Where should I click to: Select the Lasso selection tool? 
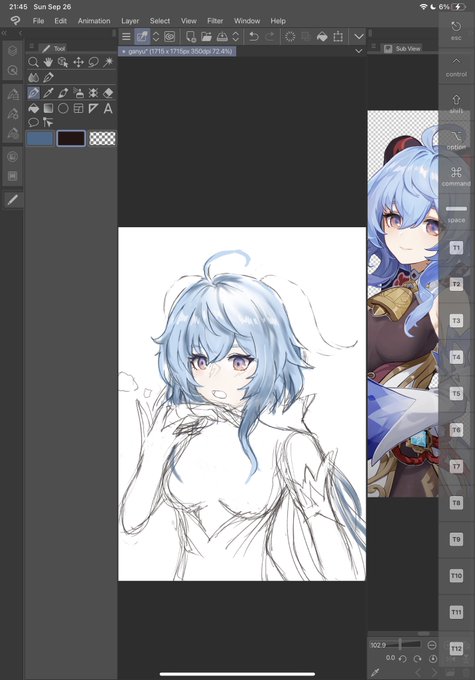click(93, 62)
